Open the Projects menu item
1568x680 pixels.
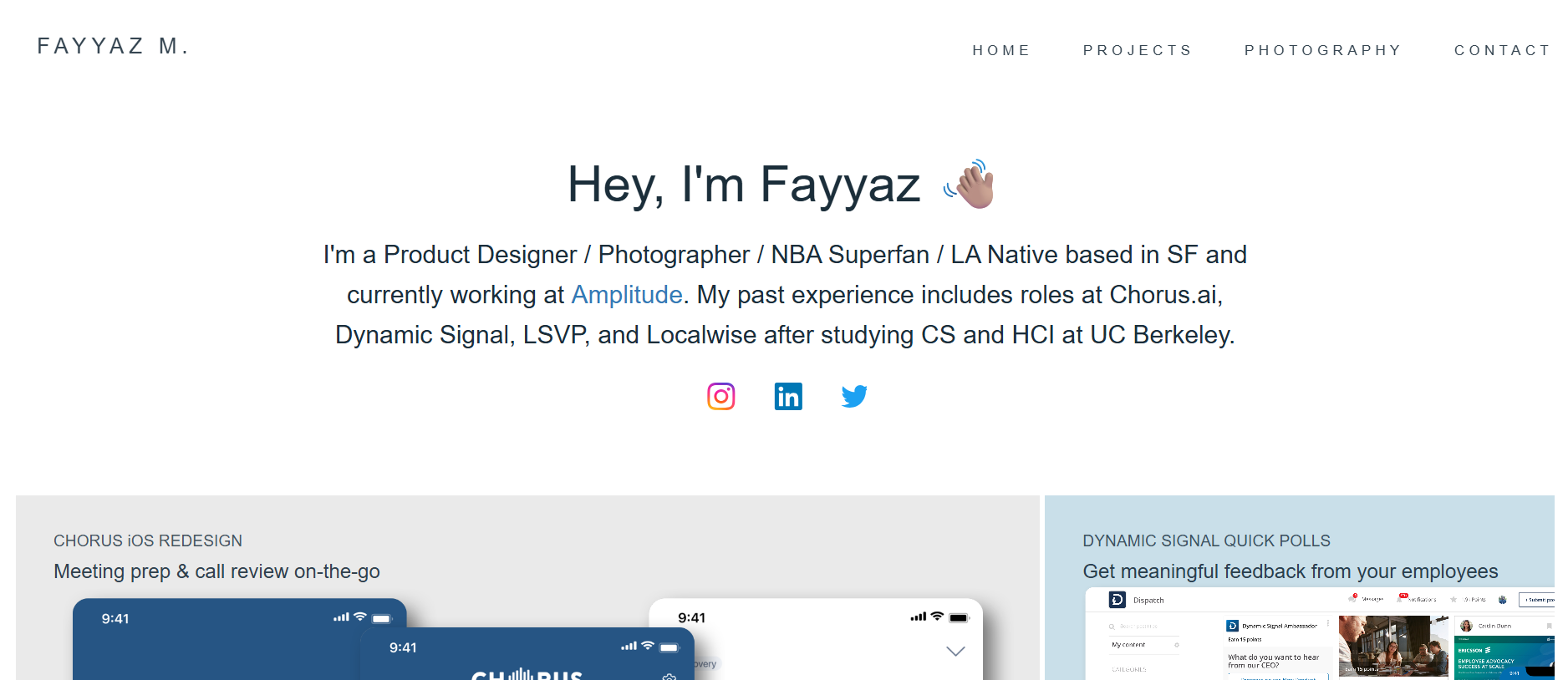[x=1137, y=50]
